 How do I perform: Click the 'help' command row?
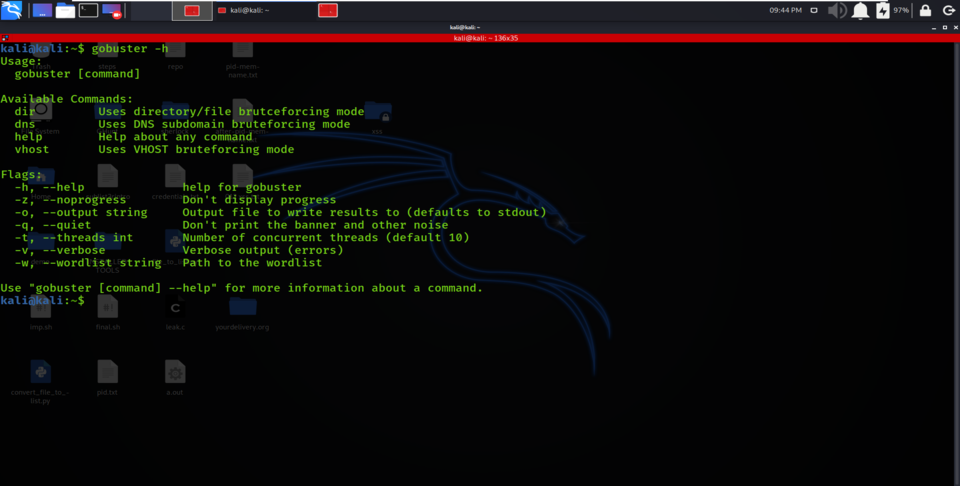[133, 136]
